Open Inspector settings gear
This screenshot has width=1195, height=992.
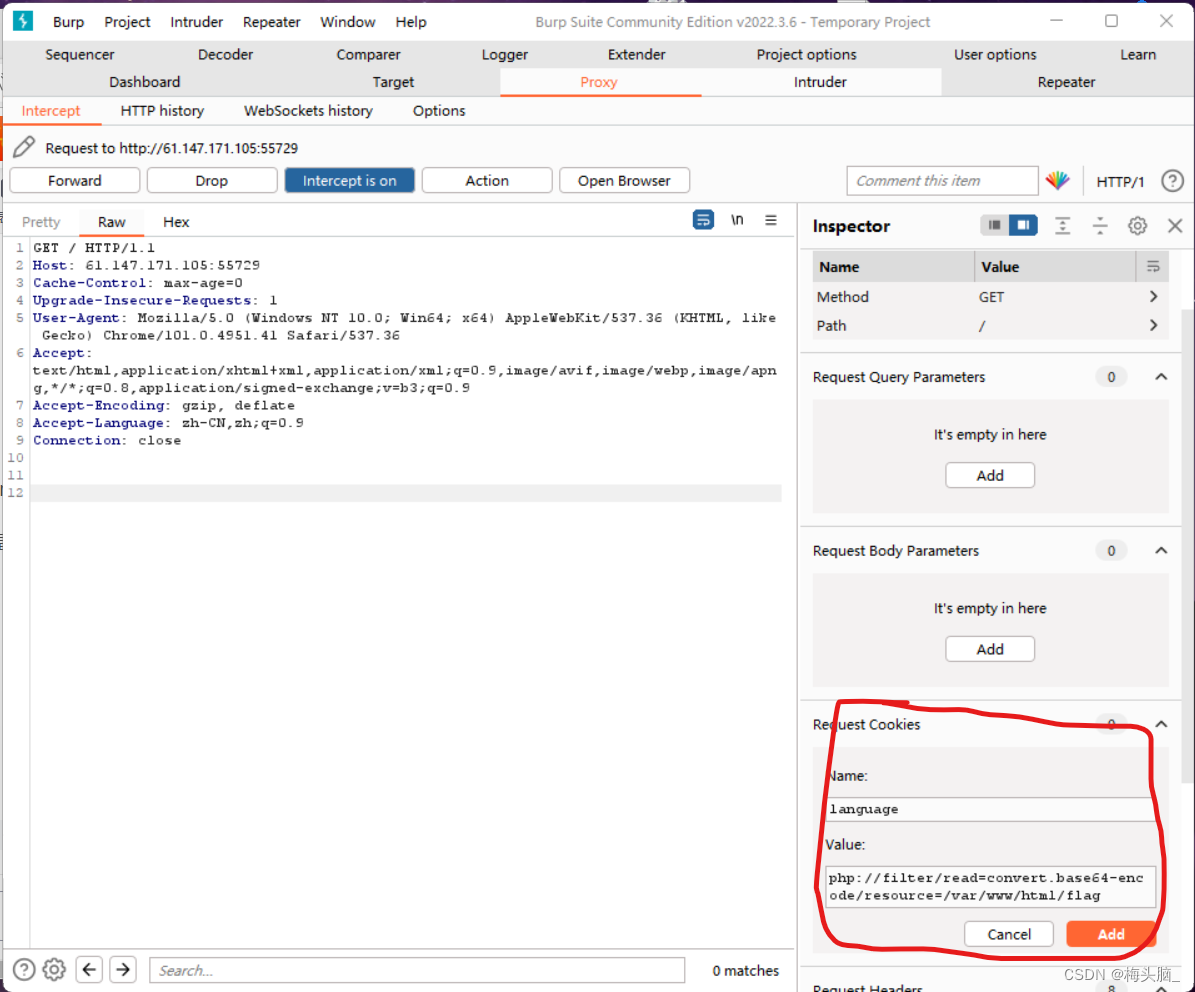coord(1137,226)
